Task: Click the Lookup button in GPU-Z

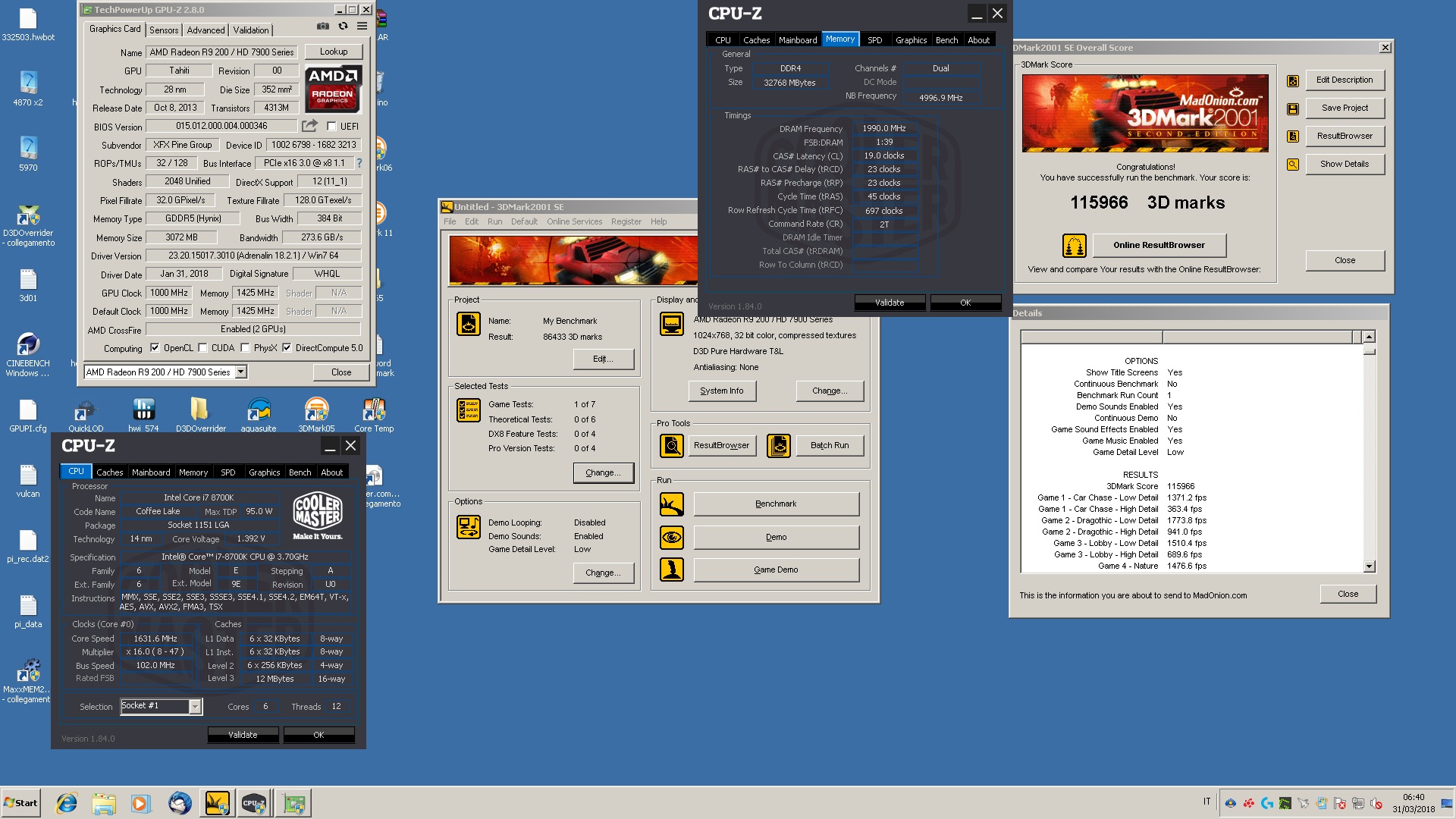Action: pos(334,52)
